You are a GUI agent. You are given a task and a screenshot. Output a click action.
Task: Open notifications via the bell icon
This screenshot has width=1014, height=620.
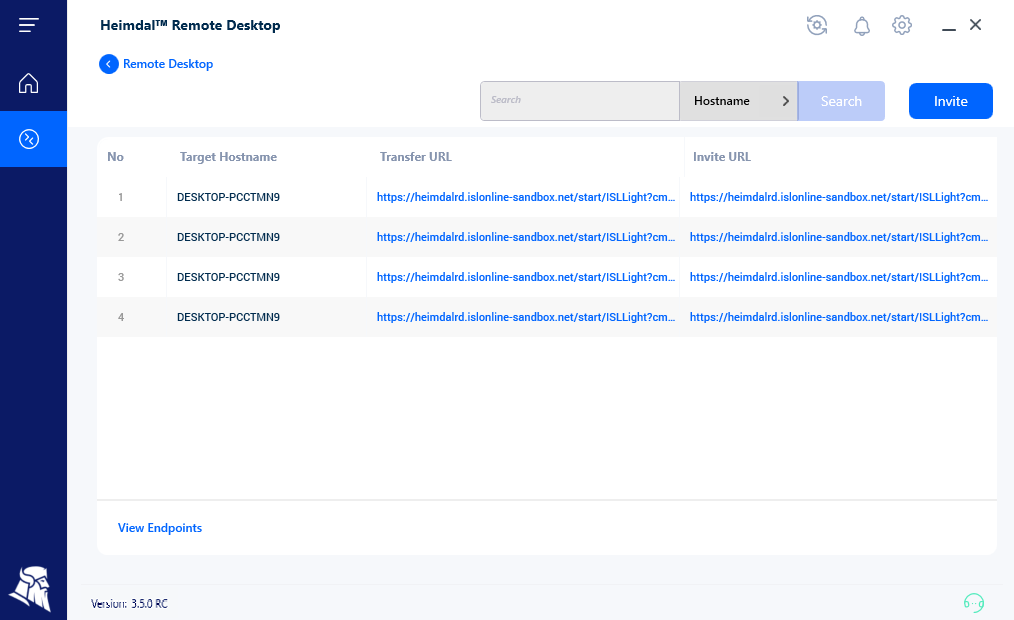(861, 25)
